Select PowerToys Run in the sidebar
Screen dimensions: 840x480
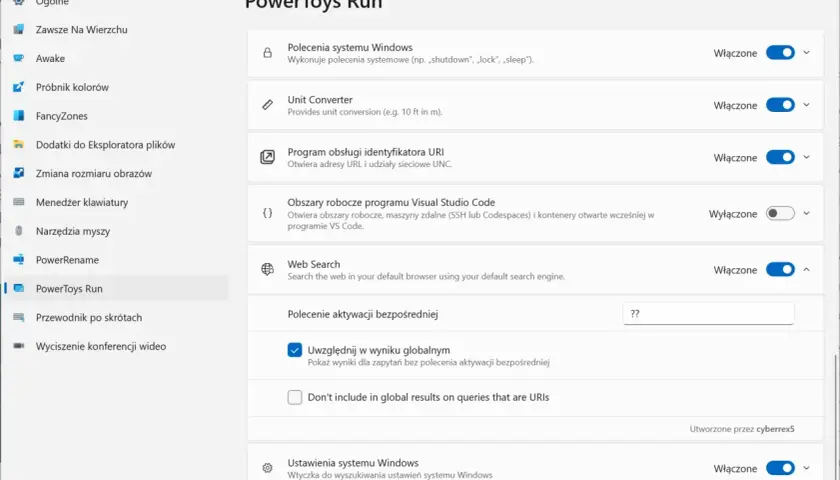click(x=116, y=288)
